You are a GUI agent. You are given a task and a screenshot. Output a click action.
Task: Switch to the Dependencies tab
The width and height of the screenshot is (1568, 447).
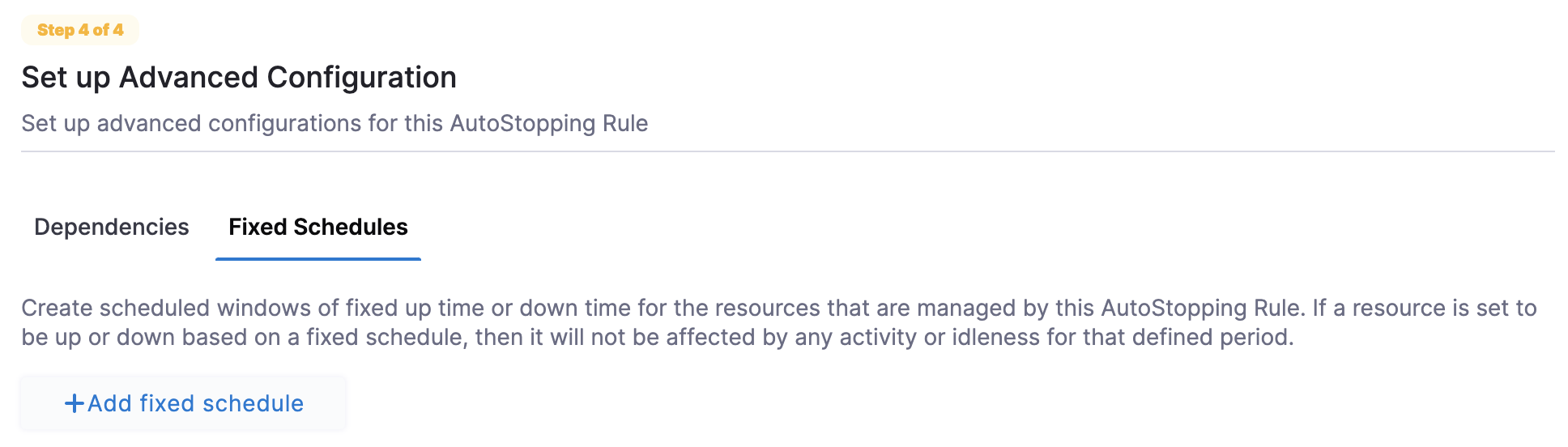pos(111,227)
